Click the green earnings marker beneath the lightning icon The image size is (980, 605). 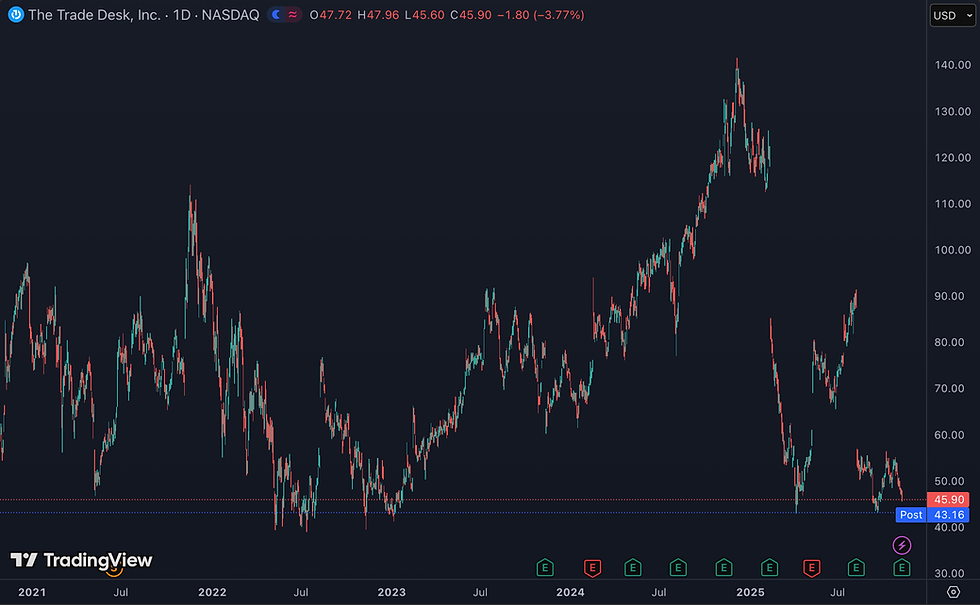(901, 568)
